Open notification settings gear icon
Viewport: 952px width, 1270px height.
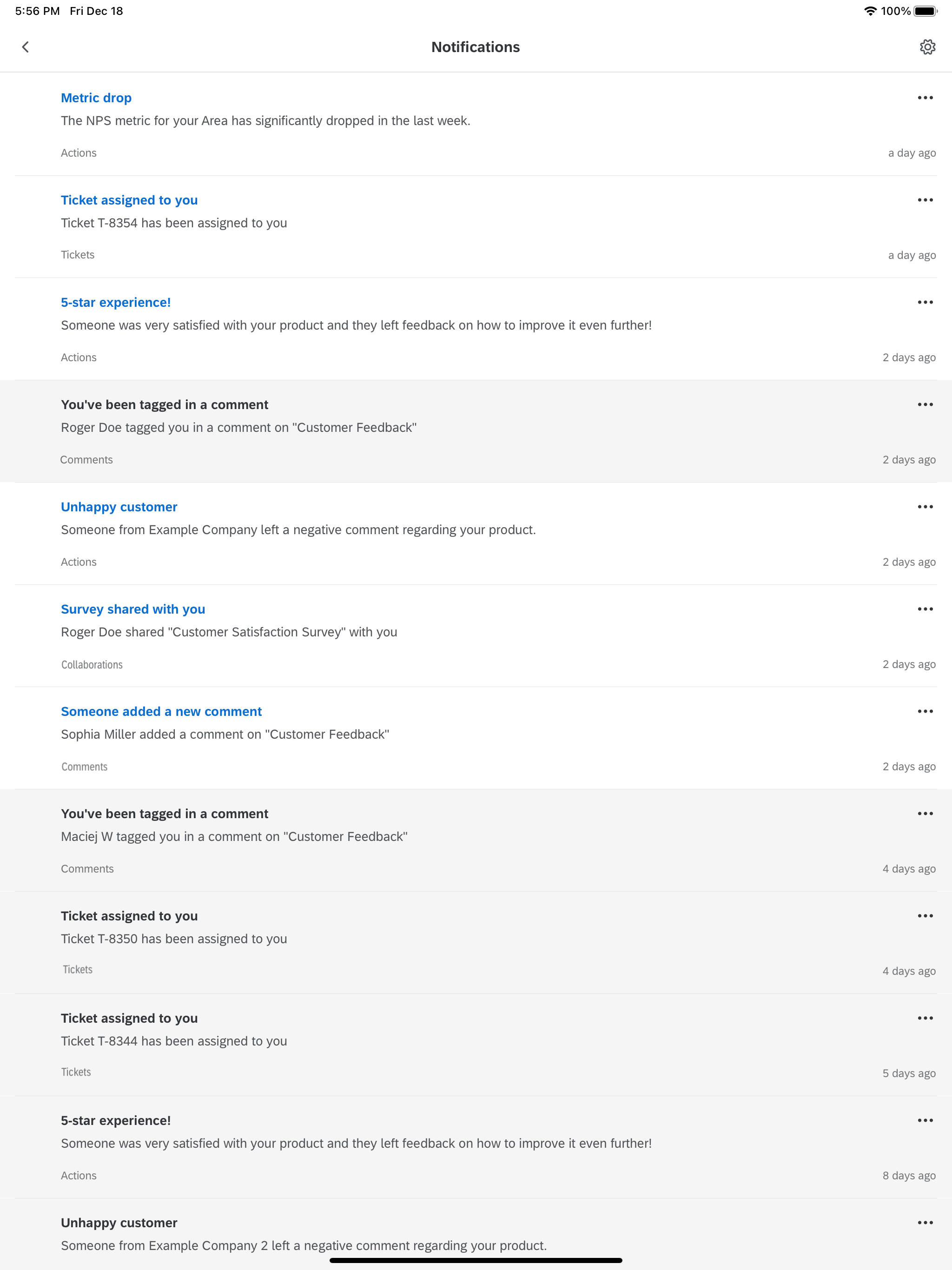pos(927,47)
